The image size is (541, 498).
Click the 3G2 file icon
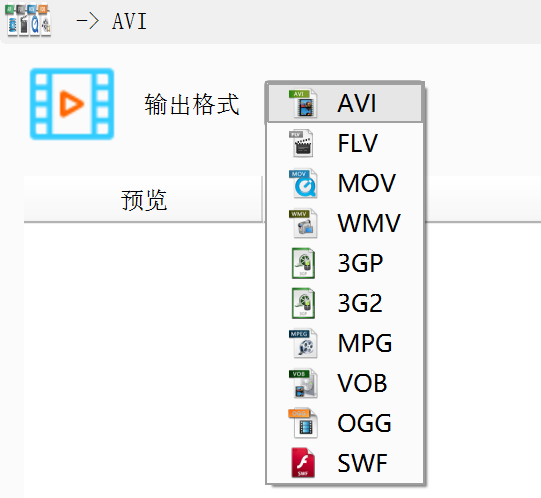303,303
